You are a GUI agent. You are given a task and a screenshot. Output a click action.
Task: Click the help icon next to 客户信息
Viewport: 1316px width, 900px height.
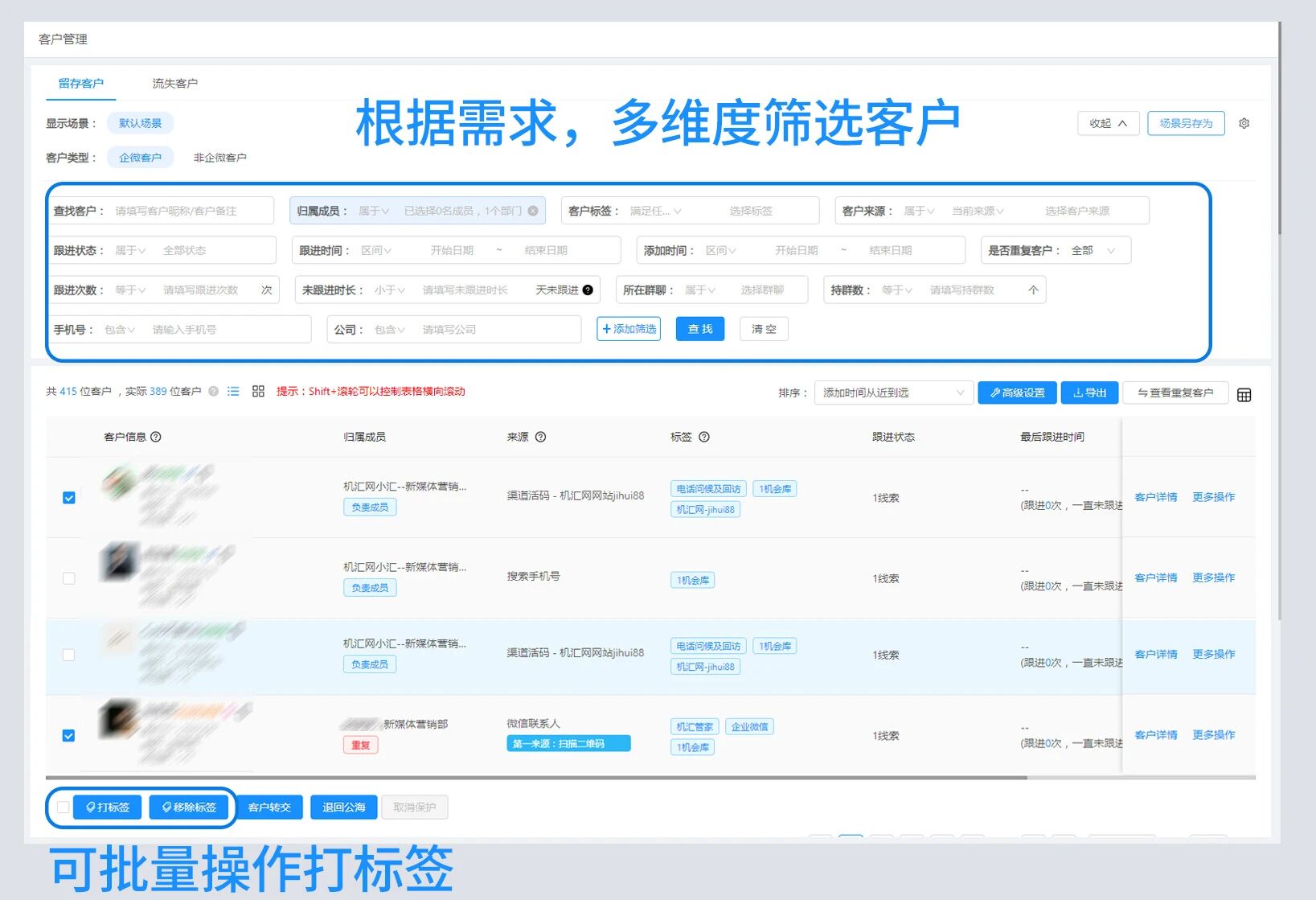point(156,437)
